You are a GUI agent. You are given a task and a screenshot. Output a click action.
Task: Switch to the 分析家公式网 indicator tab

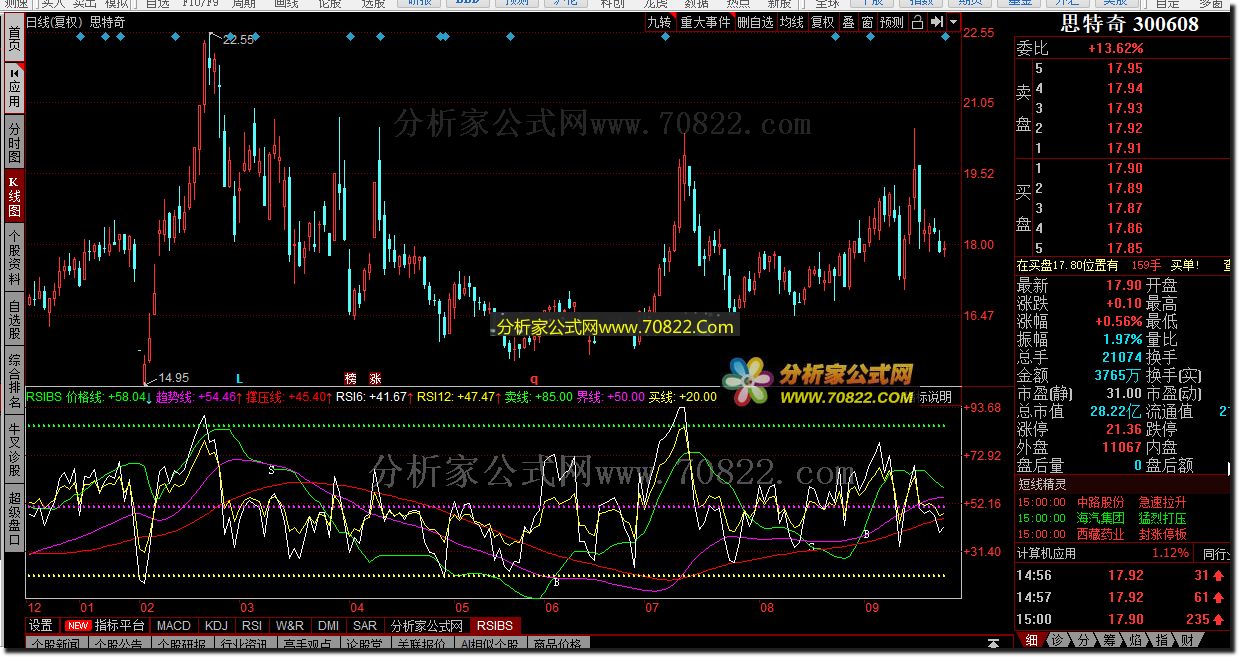point(427,626)
